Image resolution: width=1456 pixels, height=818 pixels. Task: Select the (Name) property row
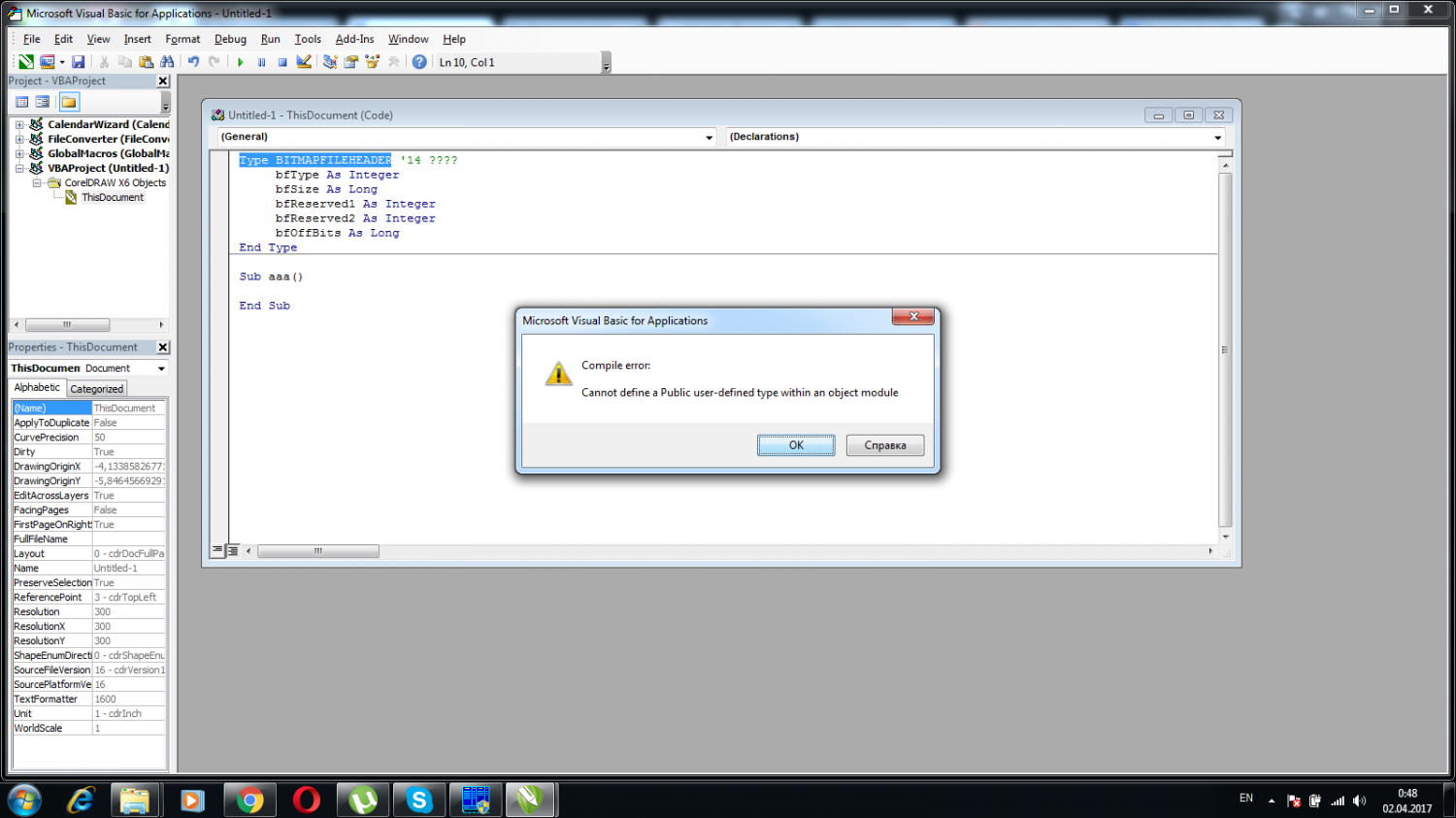coord(88,409)
